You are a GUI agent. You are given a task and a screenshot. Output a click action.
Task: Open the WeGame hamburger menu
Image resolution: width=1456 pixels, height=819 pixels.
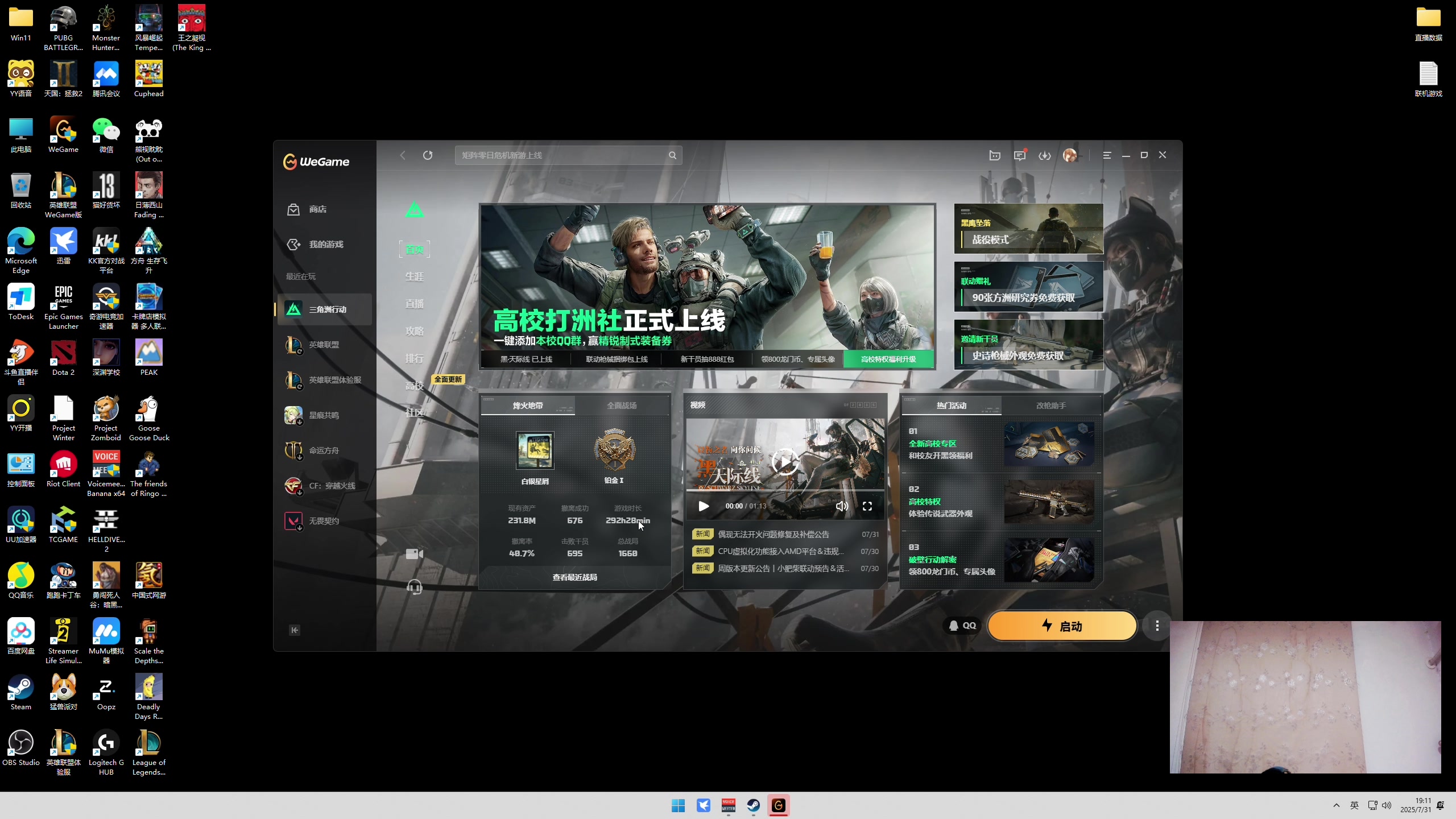pos(1107,155)
